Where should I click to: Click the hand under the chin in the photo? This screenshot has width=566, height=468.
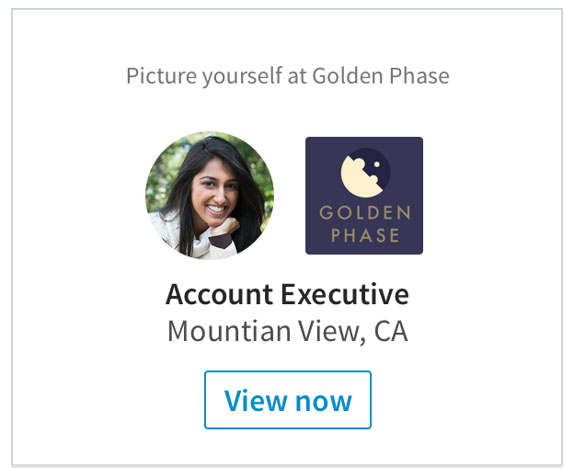click(x=225, y=227)
